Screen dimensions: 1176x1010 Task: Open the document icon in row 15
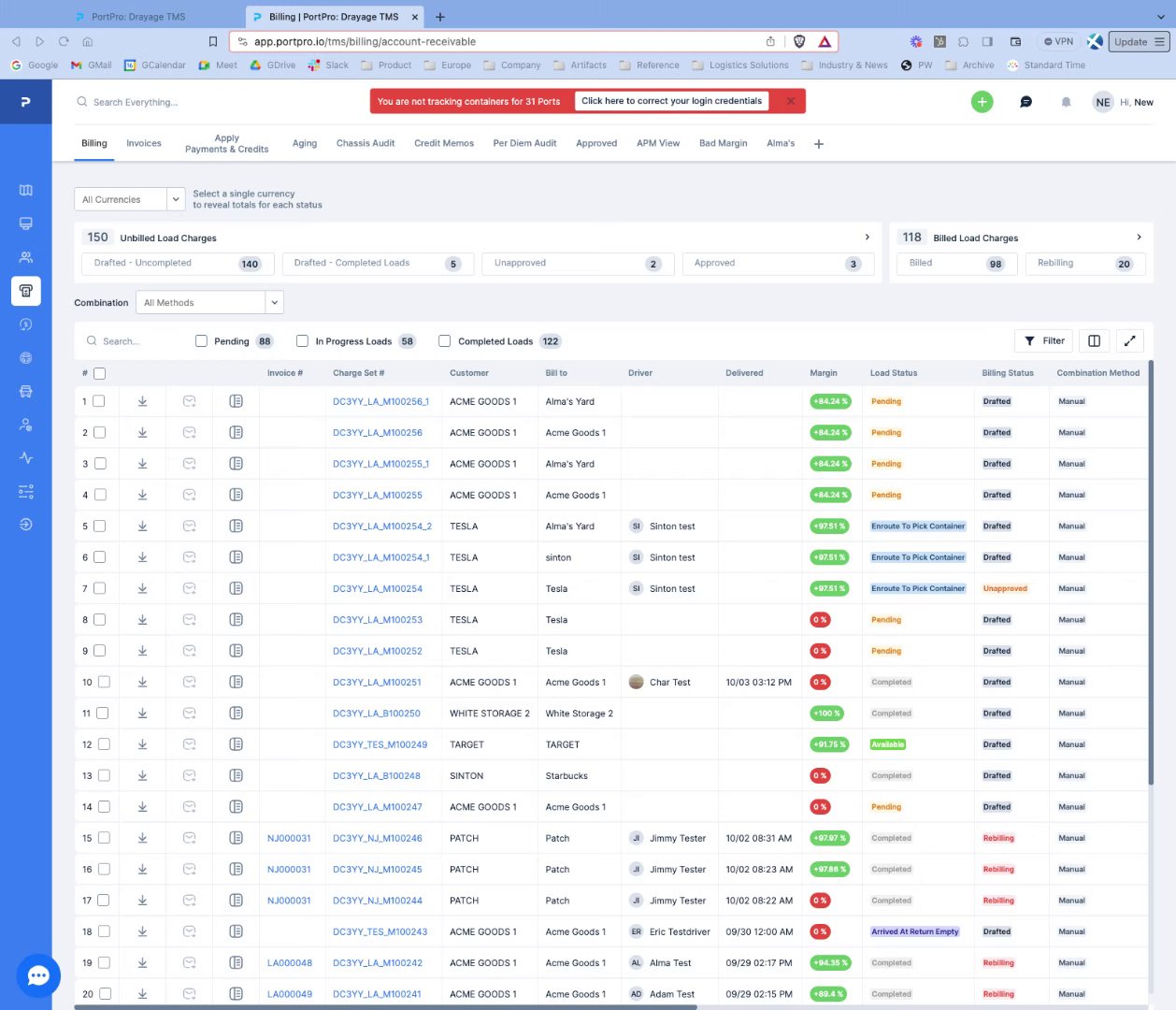[x=236, y=838]
